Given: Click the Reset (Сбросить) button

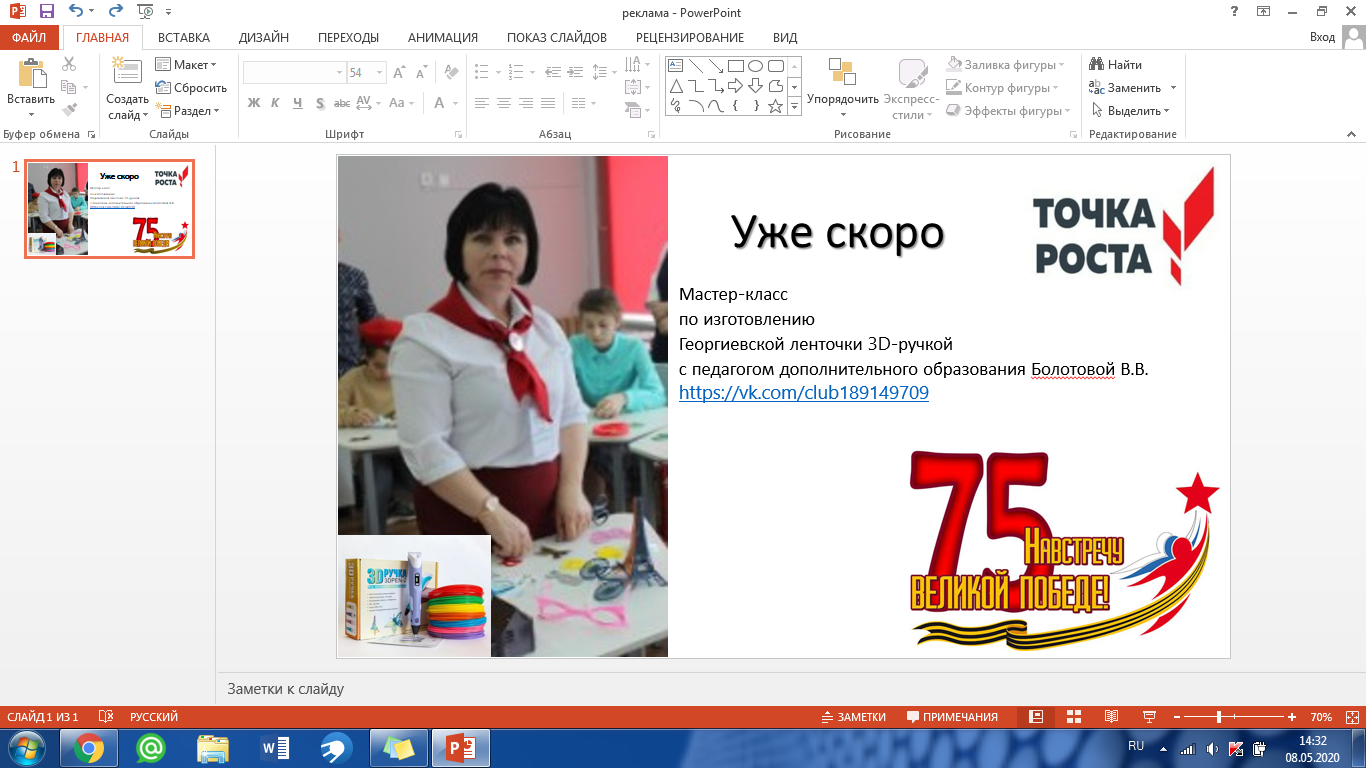Looking at the screenshot, I should coord(192,88).
